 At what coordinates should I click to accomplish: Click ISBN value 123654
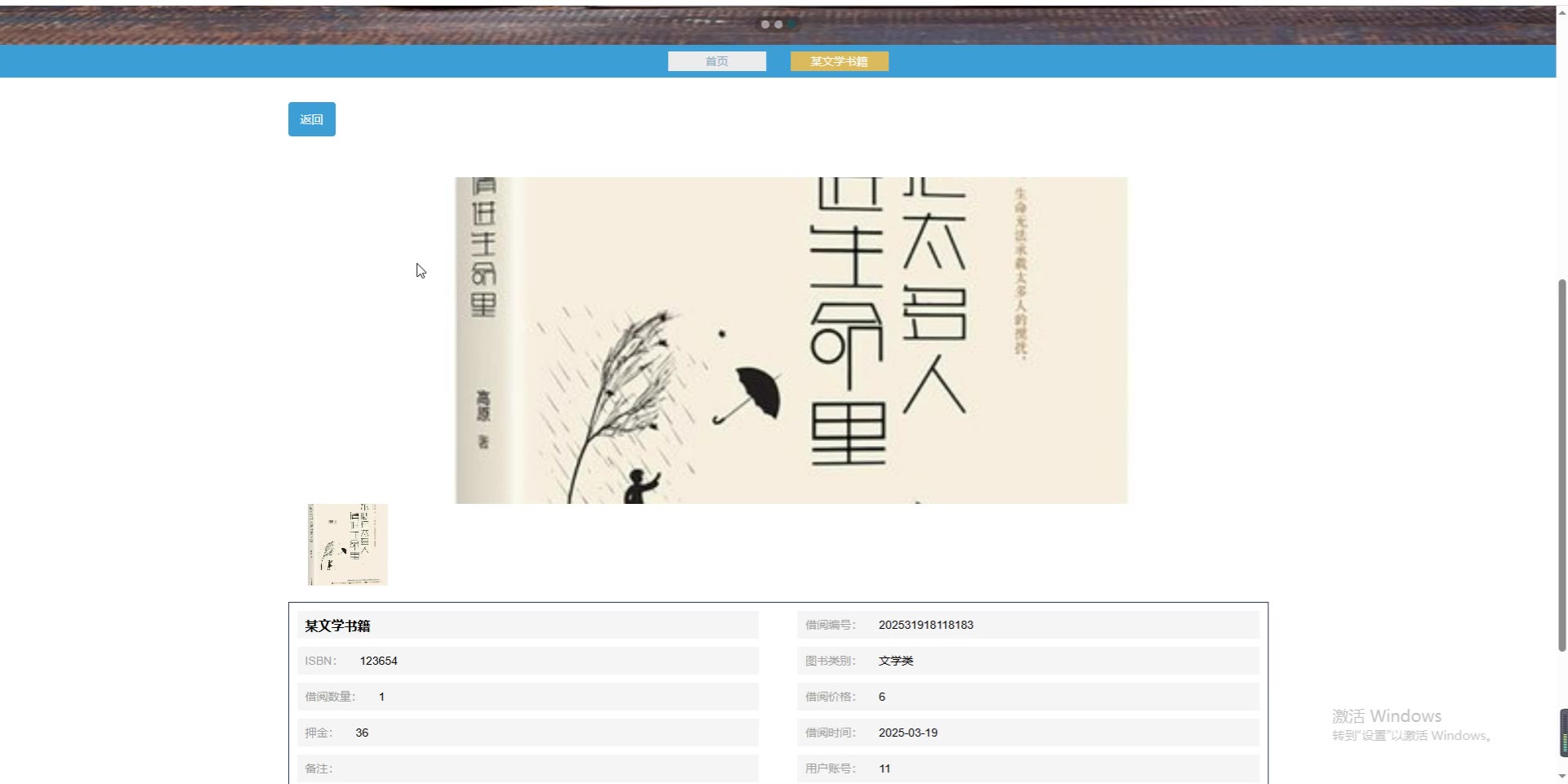(379, 661)
